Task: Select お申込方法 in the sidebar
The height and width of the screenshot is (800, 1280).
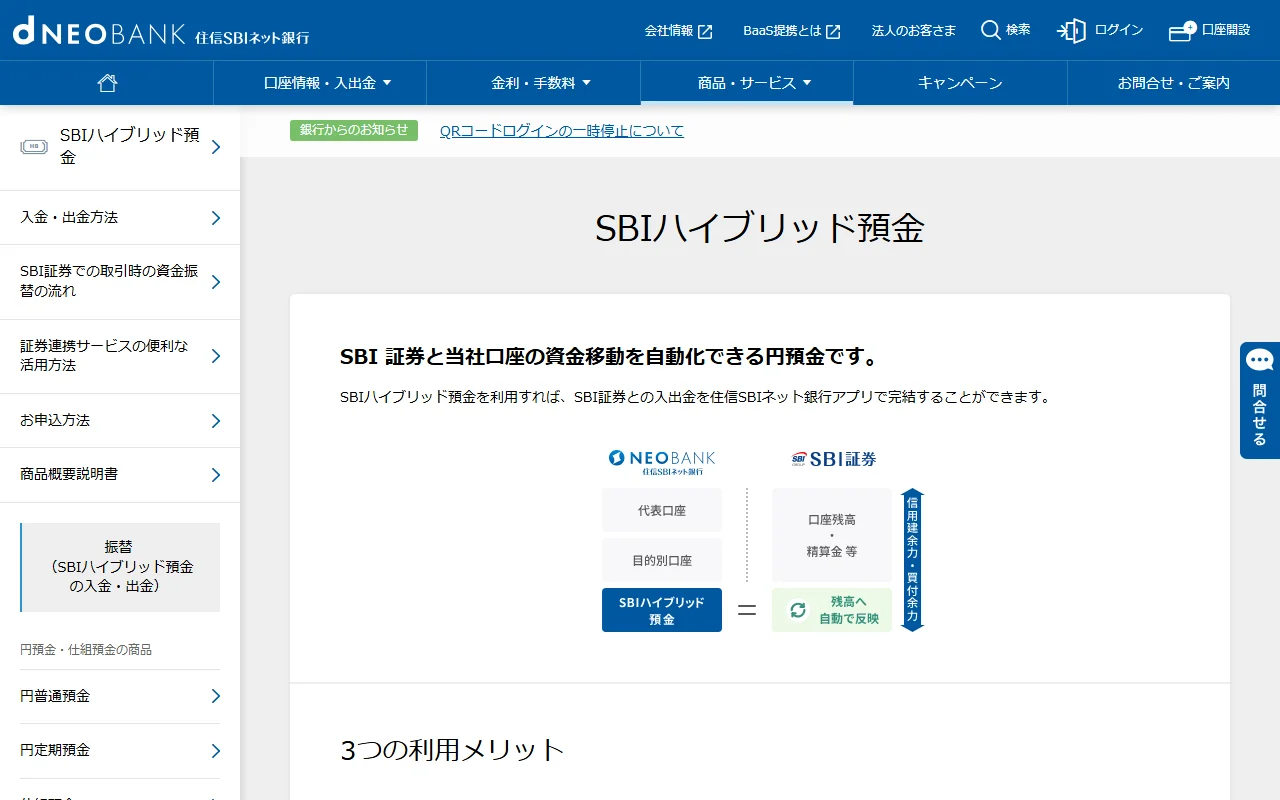Action: [x=120, y=421]
